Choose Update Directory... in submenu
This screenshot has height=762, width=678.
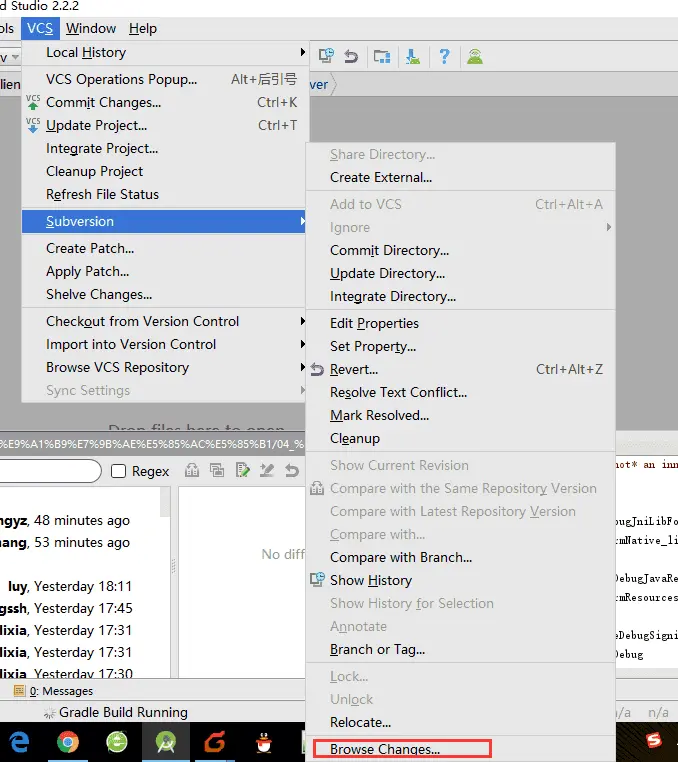pyautogui.click(x=461, y=273)
